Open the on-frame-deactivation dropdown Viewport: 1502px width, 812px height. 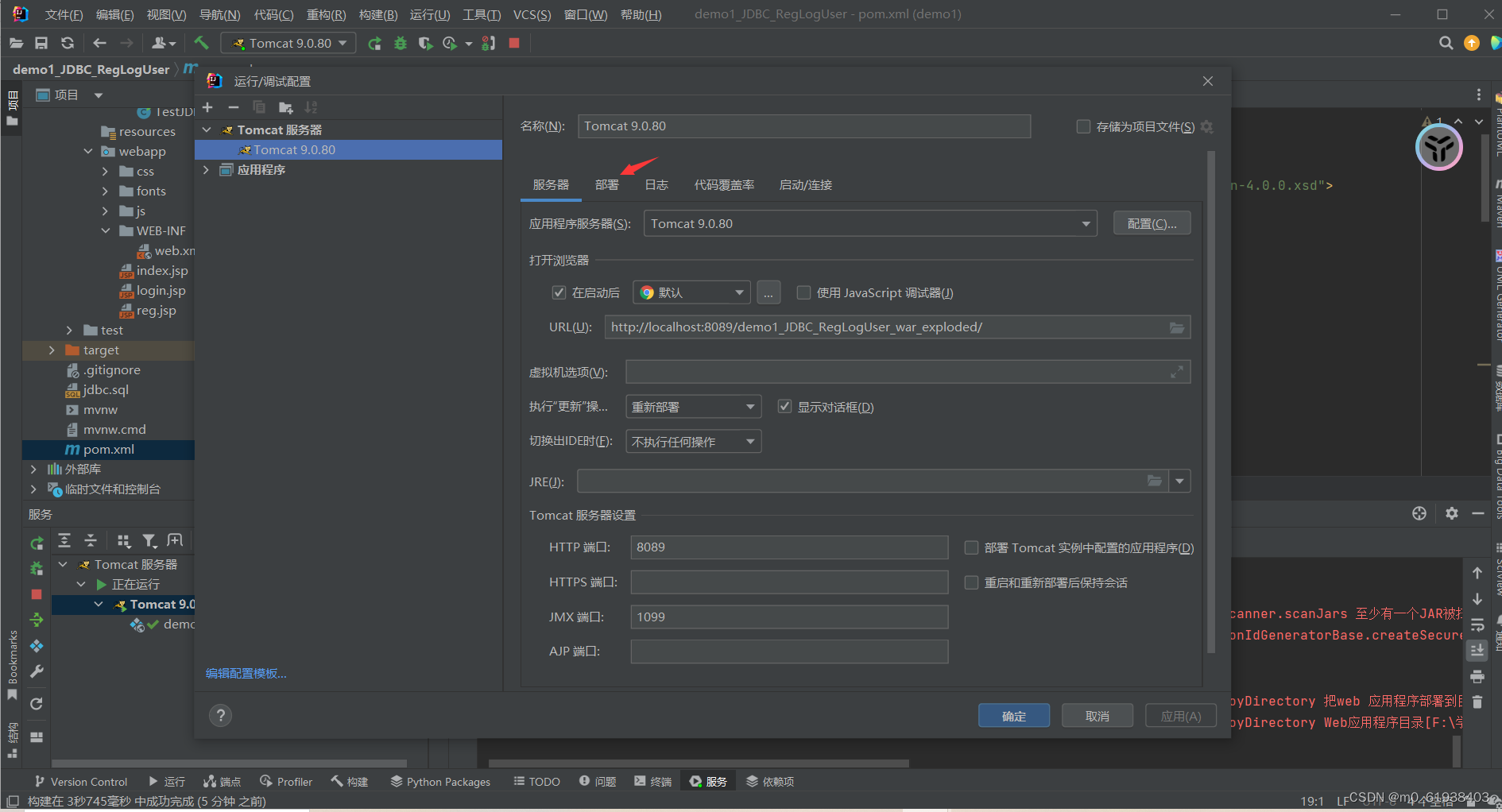(693, 441)
